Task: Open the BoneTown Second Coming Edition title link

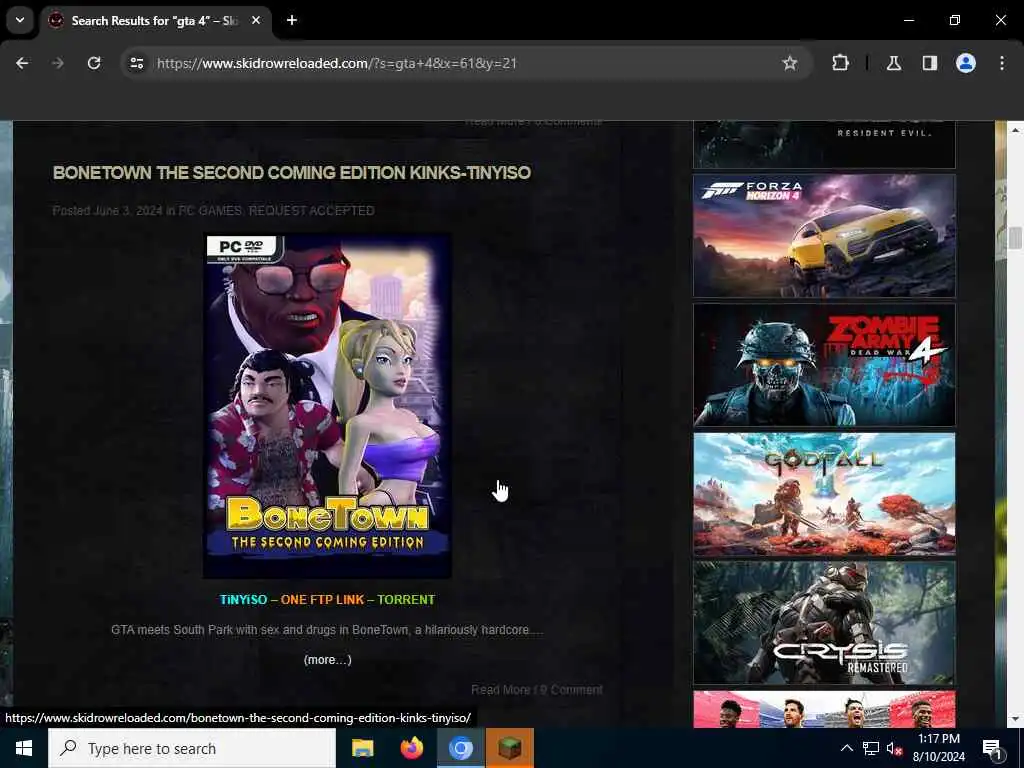Action: [291, 172]
